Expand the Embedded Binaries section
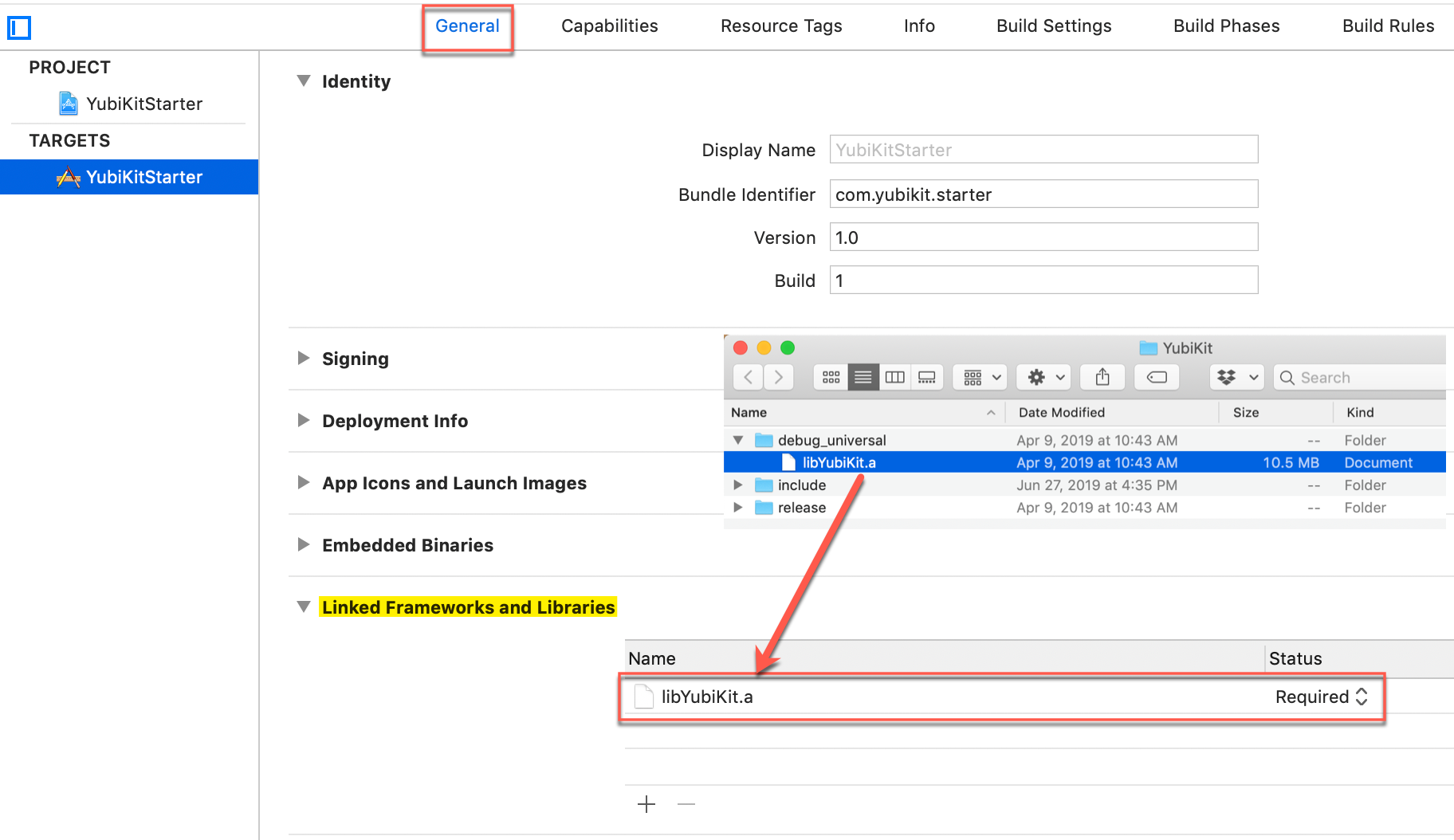1454x840 pixels. pos(304,544)
